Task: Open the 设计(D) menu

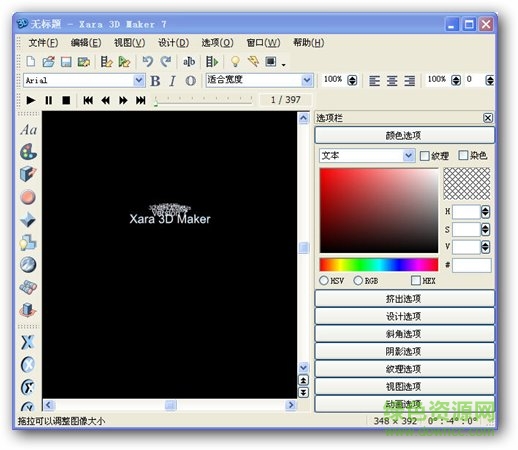Action: [x=173, y=43]
